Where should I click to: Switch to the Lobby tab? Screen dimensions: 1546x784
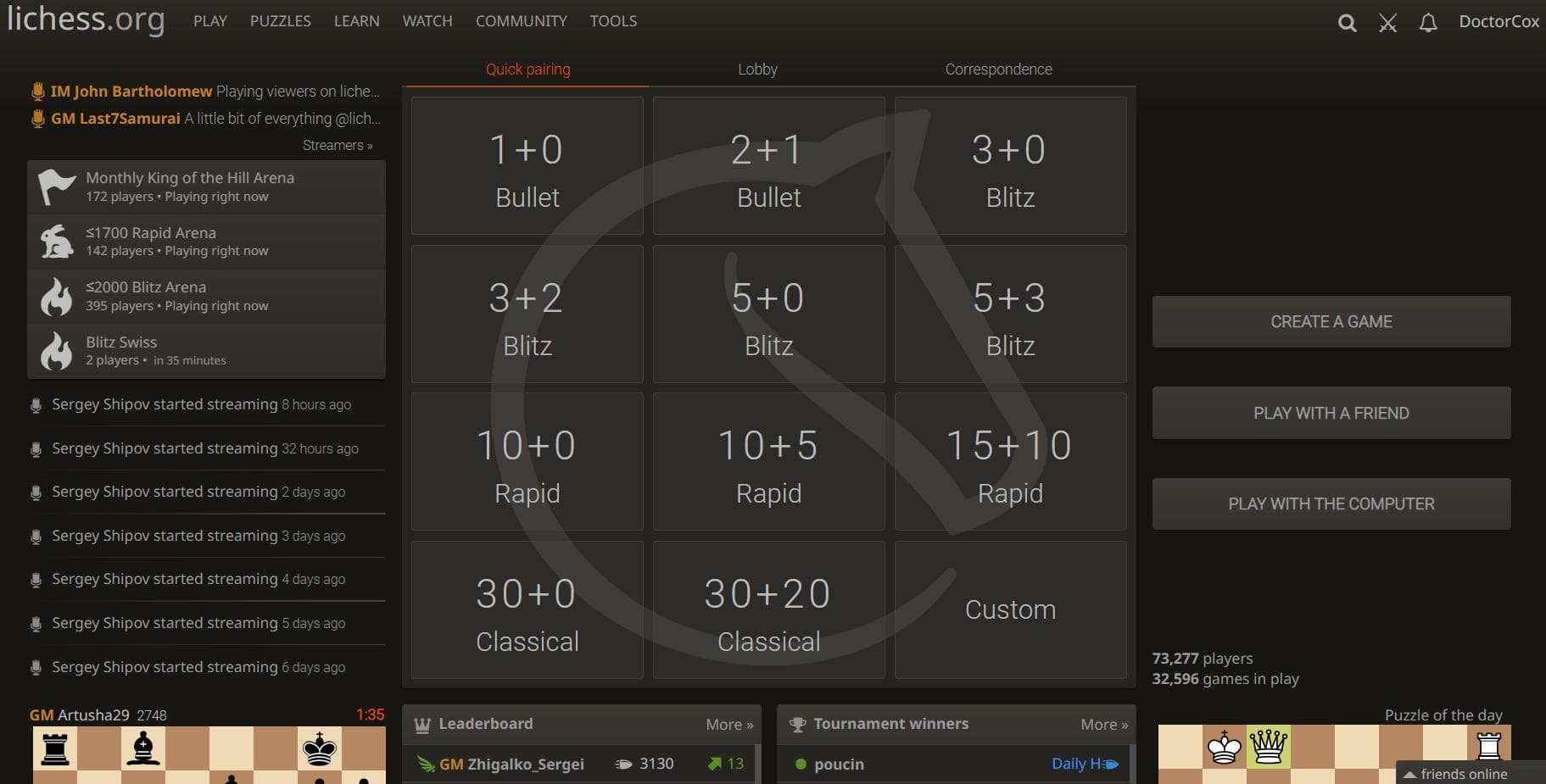[x=757, y=70]
